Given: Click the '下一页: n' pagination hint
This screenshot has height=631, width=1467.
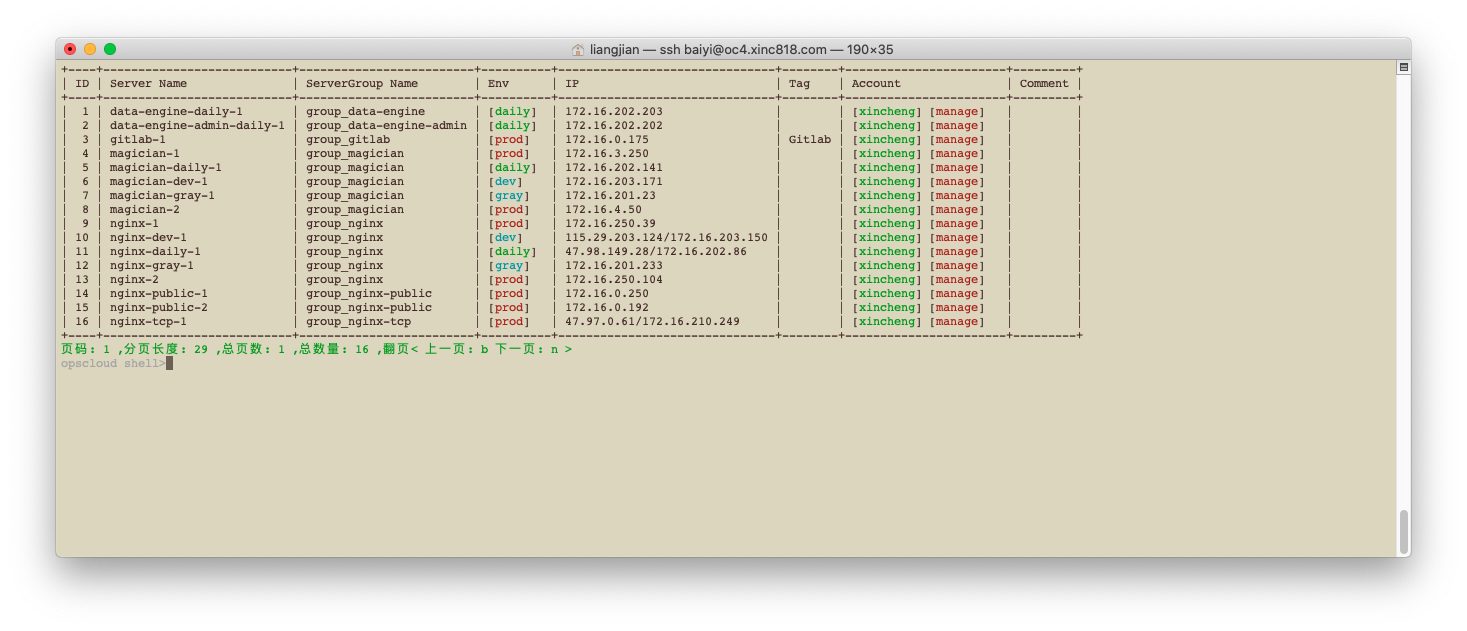Looking at the screenshot, I should click(x=527, y=350).
